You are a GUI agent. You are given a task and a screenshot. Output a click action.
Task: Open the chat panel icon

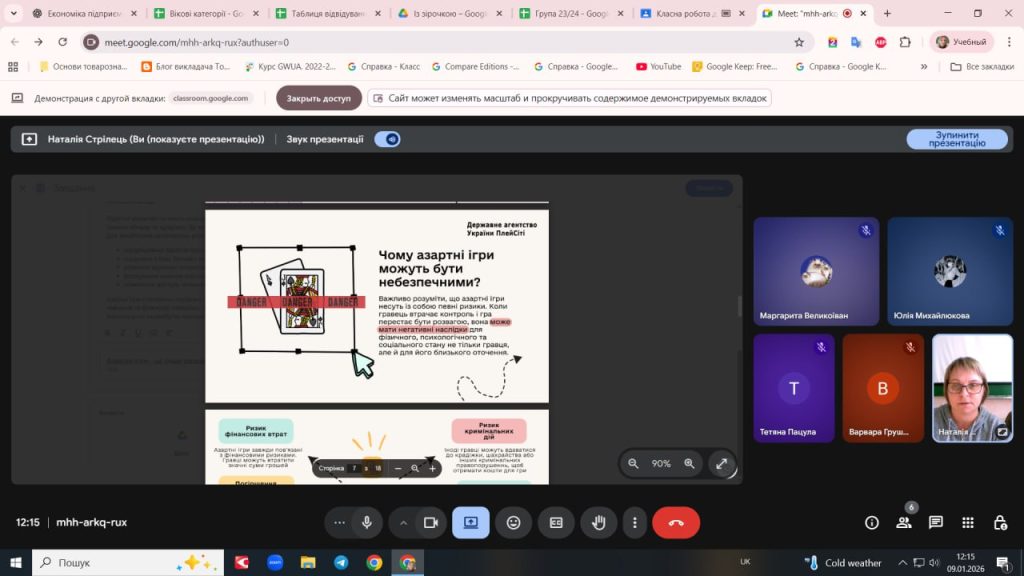pyautogui.click(x=936, y=522)
